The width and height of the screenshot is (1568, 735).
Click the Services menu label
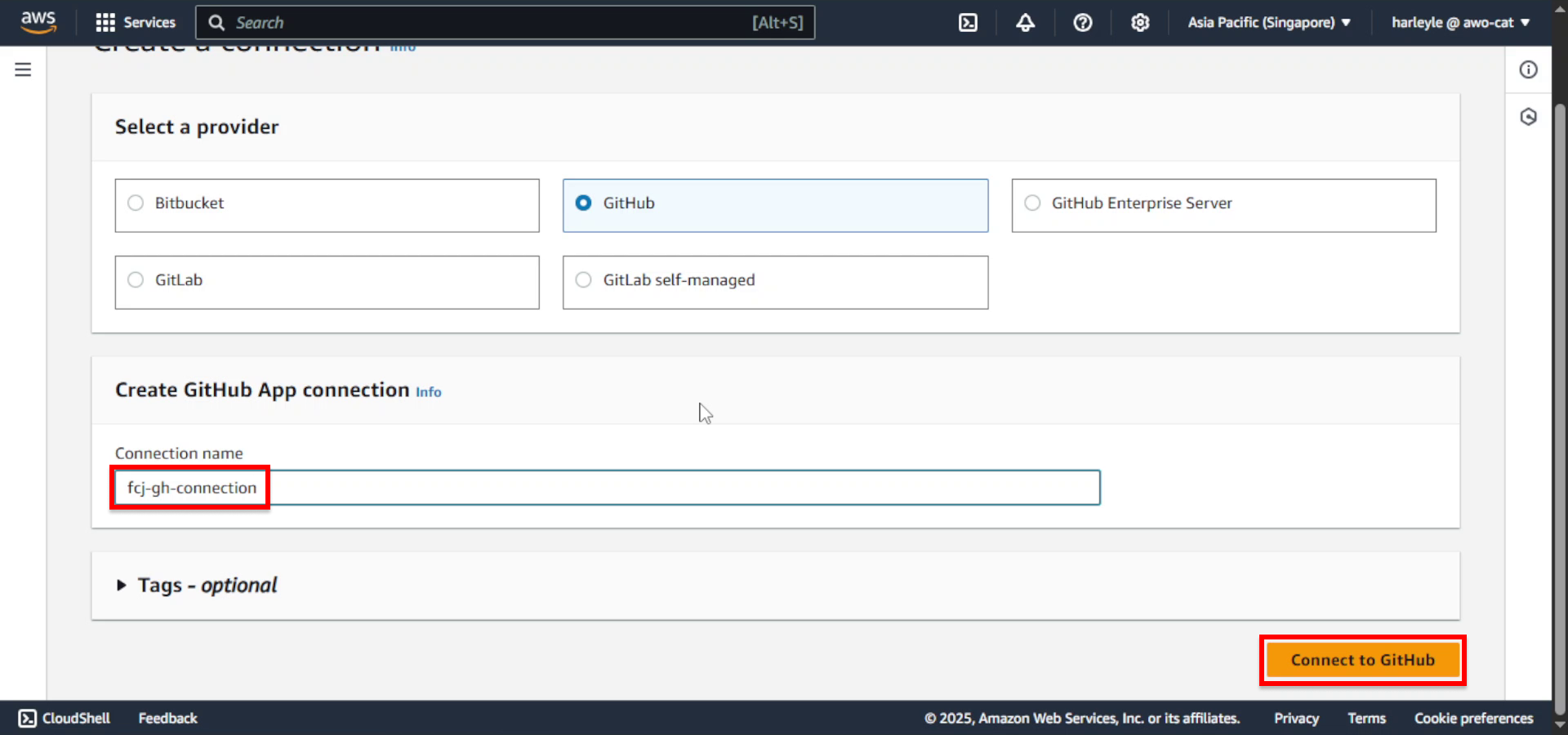tap(149, 23)
